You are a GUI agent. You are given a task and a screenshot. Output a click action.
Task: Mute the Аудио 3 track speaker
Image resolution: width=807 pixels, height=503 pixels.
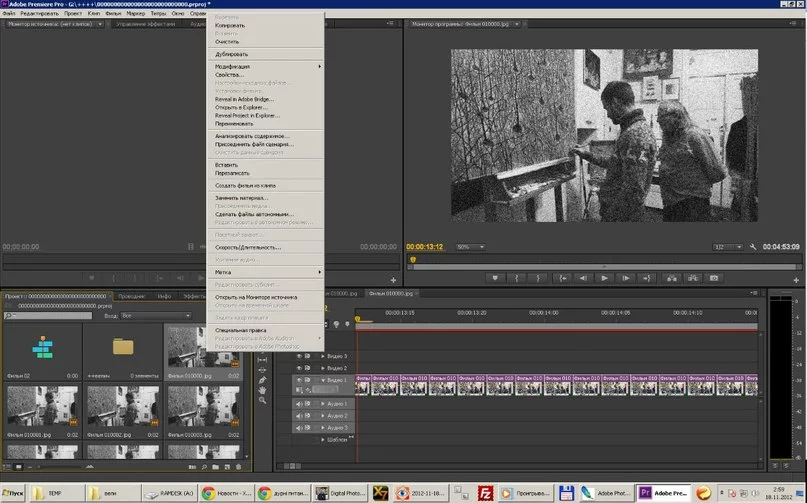tap(299, 428)
